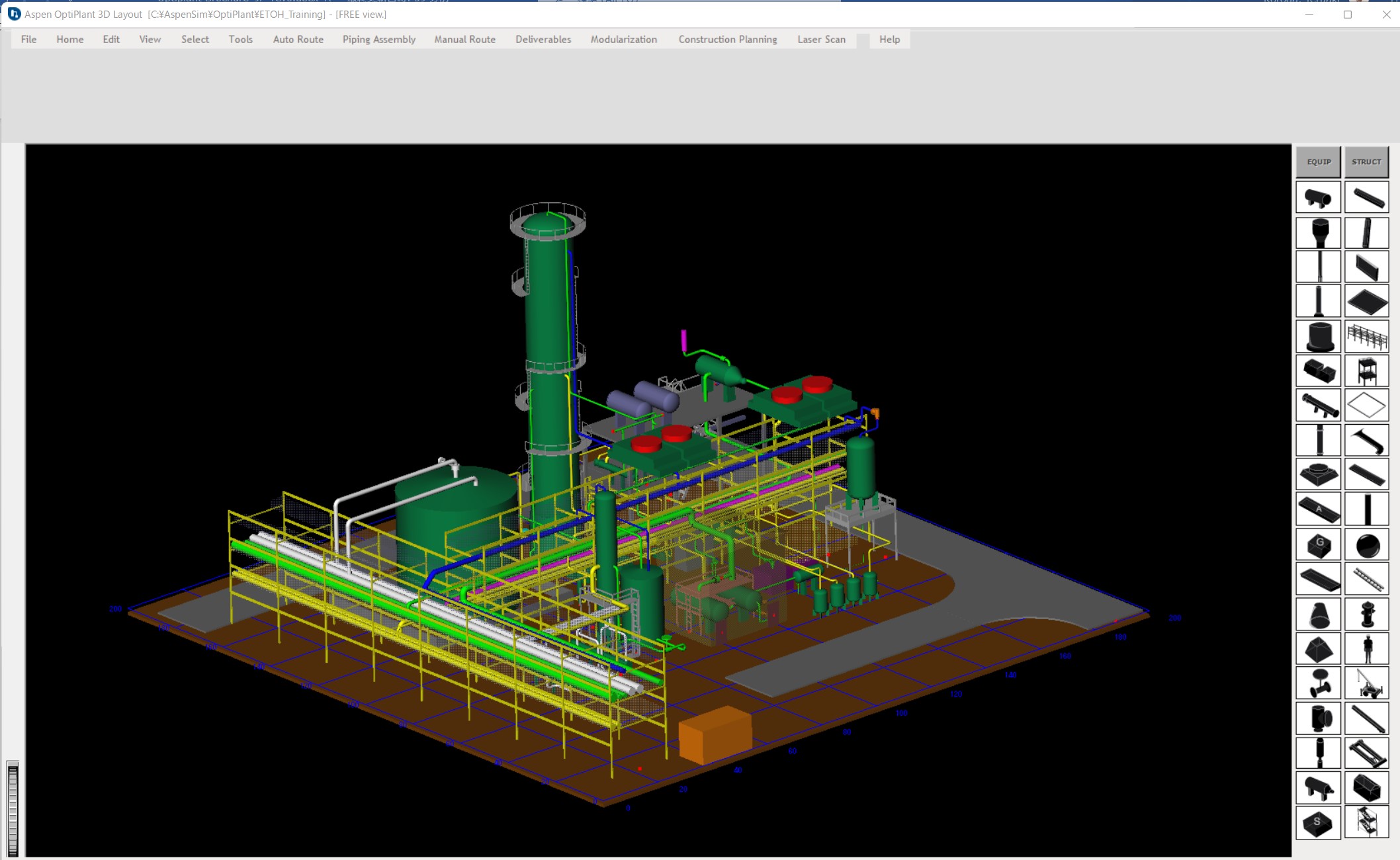Select the mobile crane structure icon
This screenshot has height=860, width=1400.
click(1367, 683)
